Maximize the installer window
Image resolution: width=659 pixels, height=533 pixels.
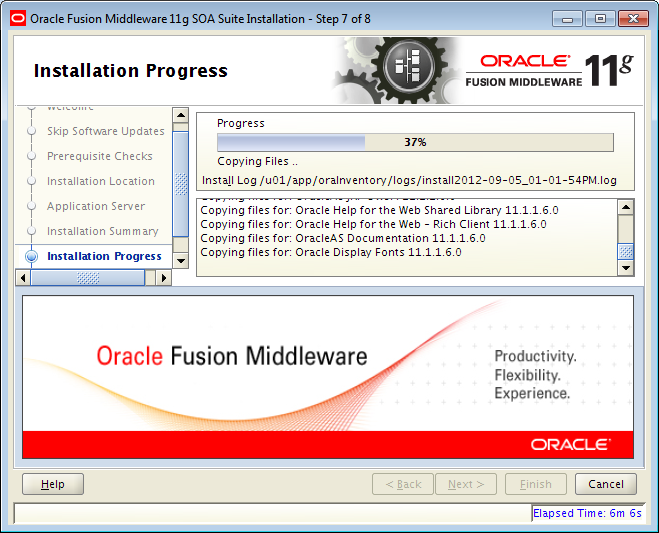(600, 19)
